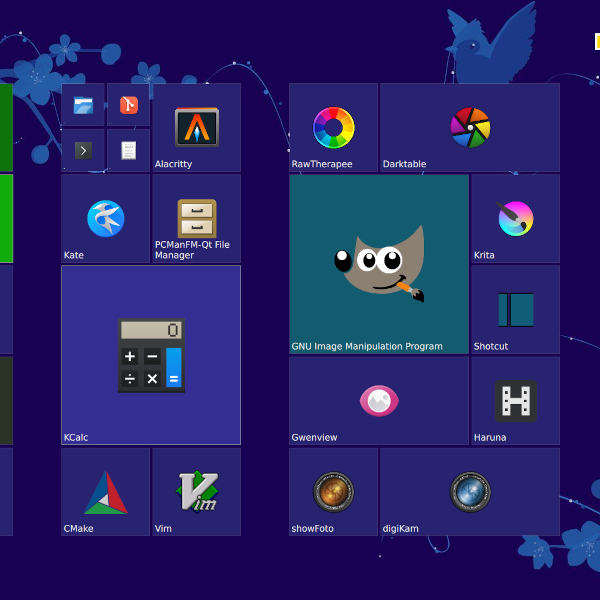Open PCManFM-Qt File Manager tile
600x600 pixels.
pyautogui.click(x=196, y=219)
